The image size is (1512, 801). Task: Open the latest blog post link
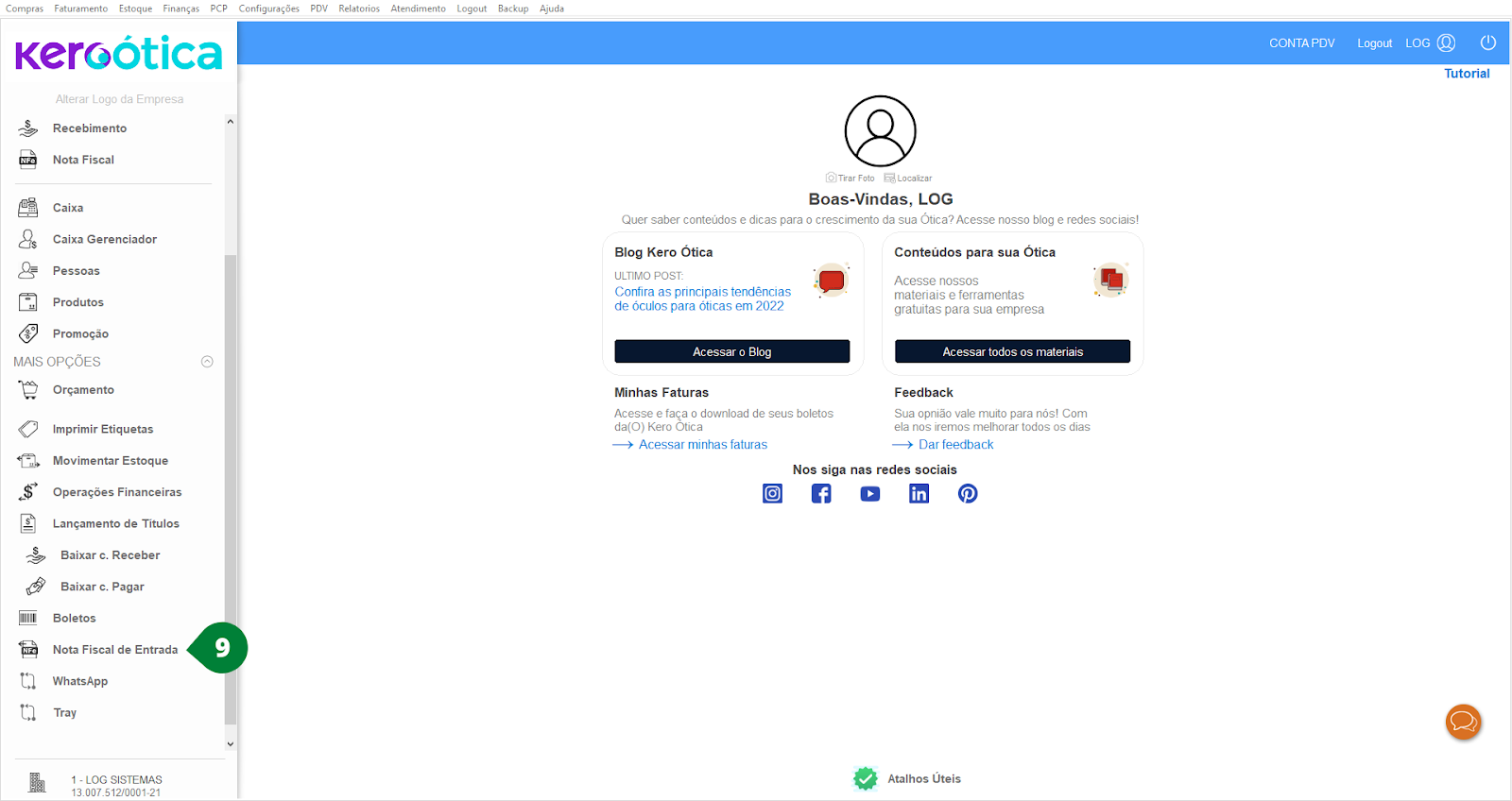pos(702,298)
